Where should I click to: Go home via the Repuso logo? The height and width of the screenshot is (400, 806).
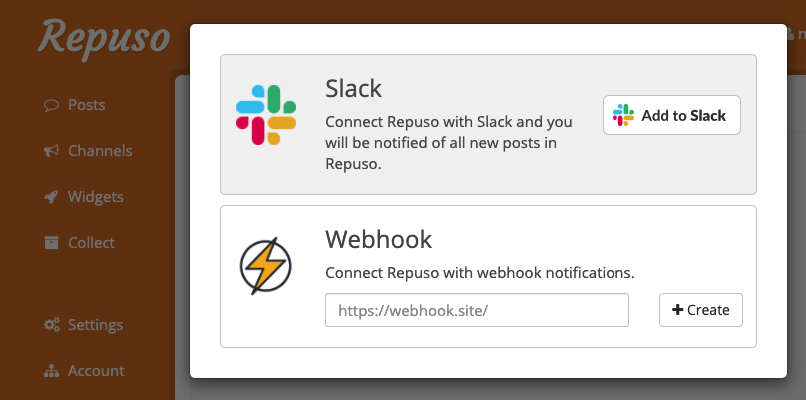tap(104, 39)
